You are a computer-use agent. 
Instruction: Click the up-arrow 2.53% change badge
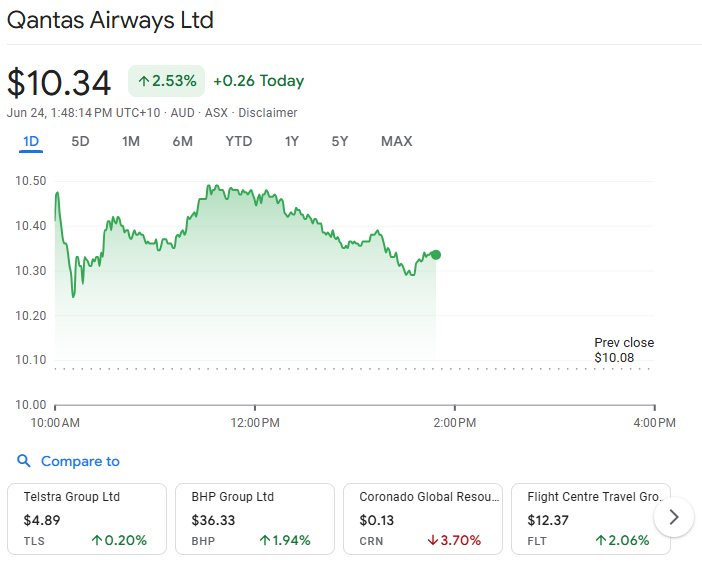167,81
